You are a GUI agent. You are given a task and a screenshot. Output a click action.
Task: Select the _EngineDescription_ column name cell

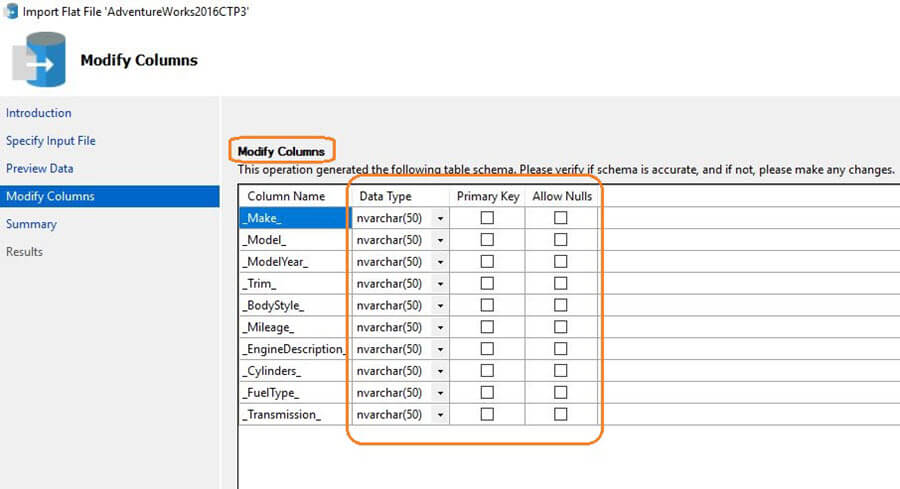tap(293, 349)
